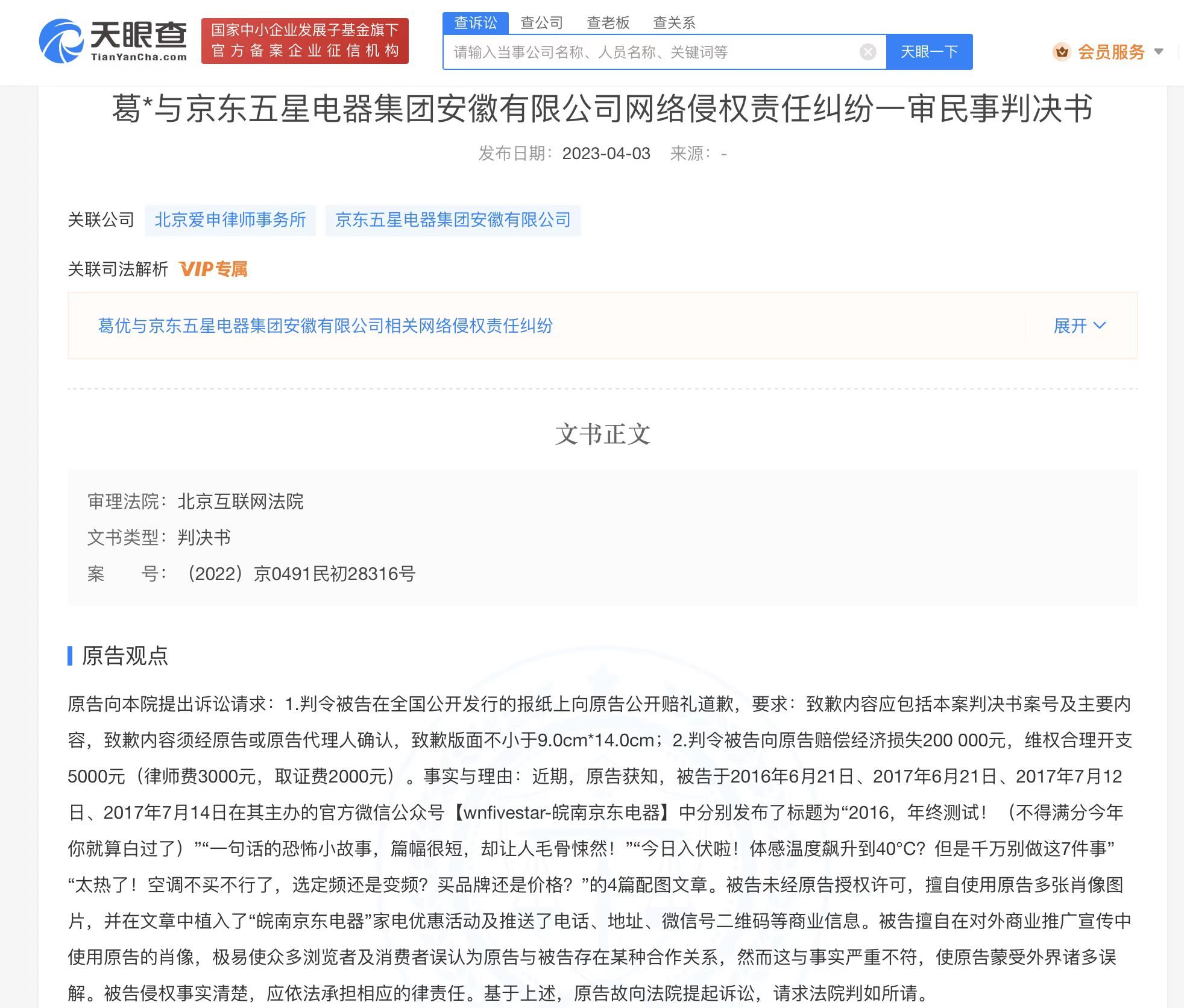Select the 查诉讼 tab

click(476, 22)
